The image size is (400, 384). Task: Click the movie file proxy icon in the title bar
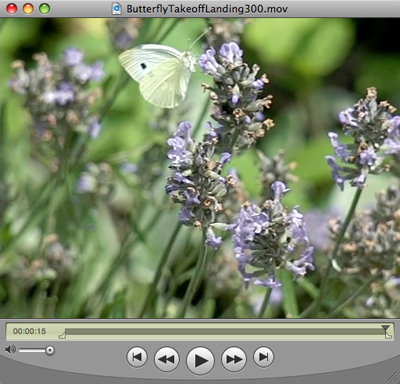coord(117,9)
